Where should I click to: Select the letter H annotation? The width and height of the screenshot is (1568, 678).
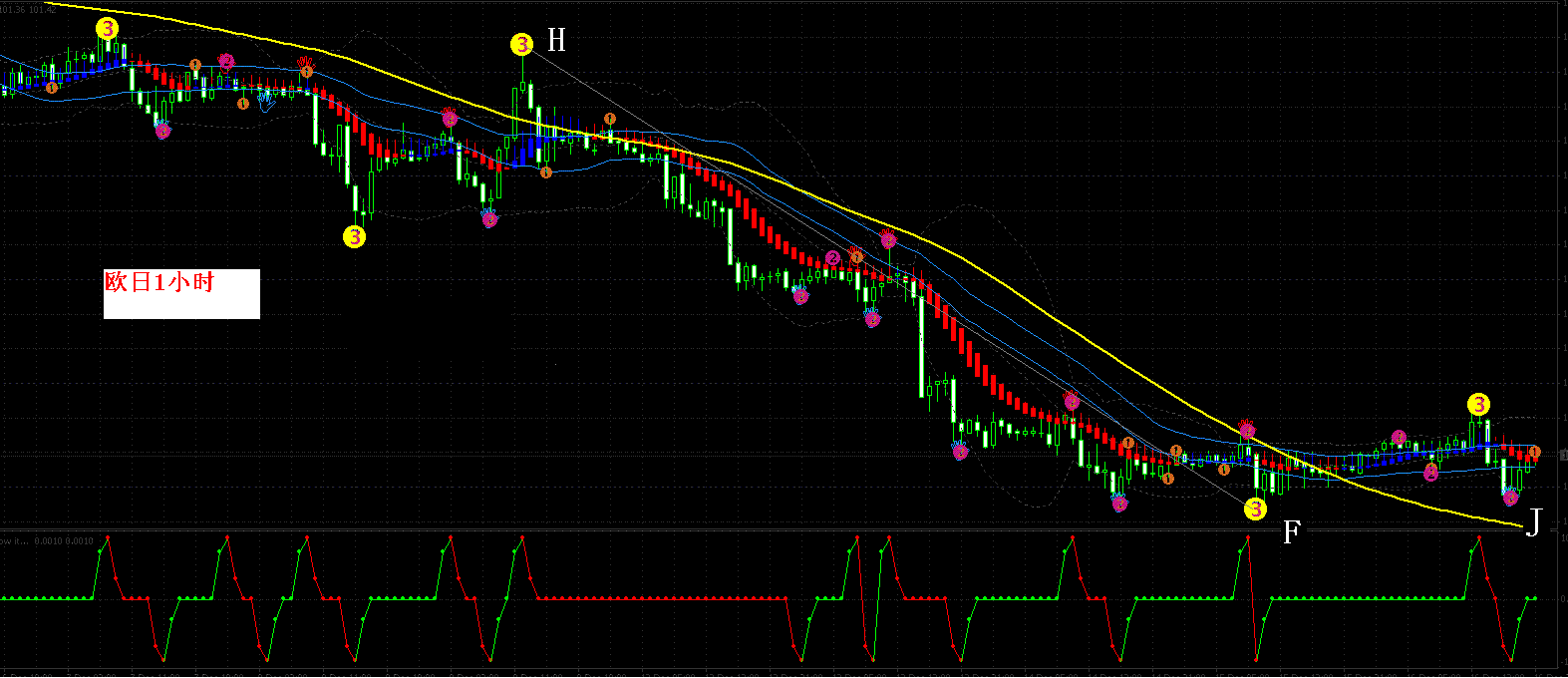556,40
